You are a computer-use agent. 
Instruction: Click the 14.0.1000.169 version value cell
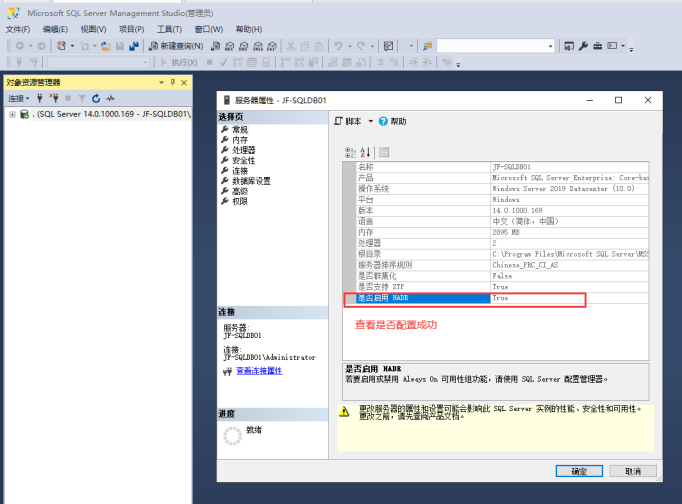pos(570,210)
